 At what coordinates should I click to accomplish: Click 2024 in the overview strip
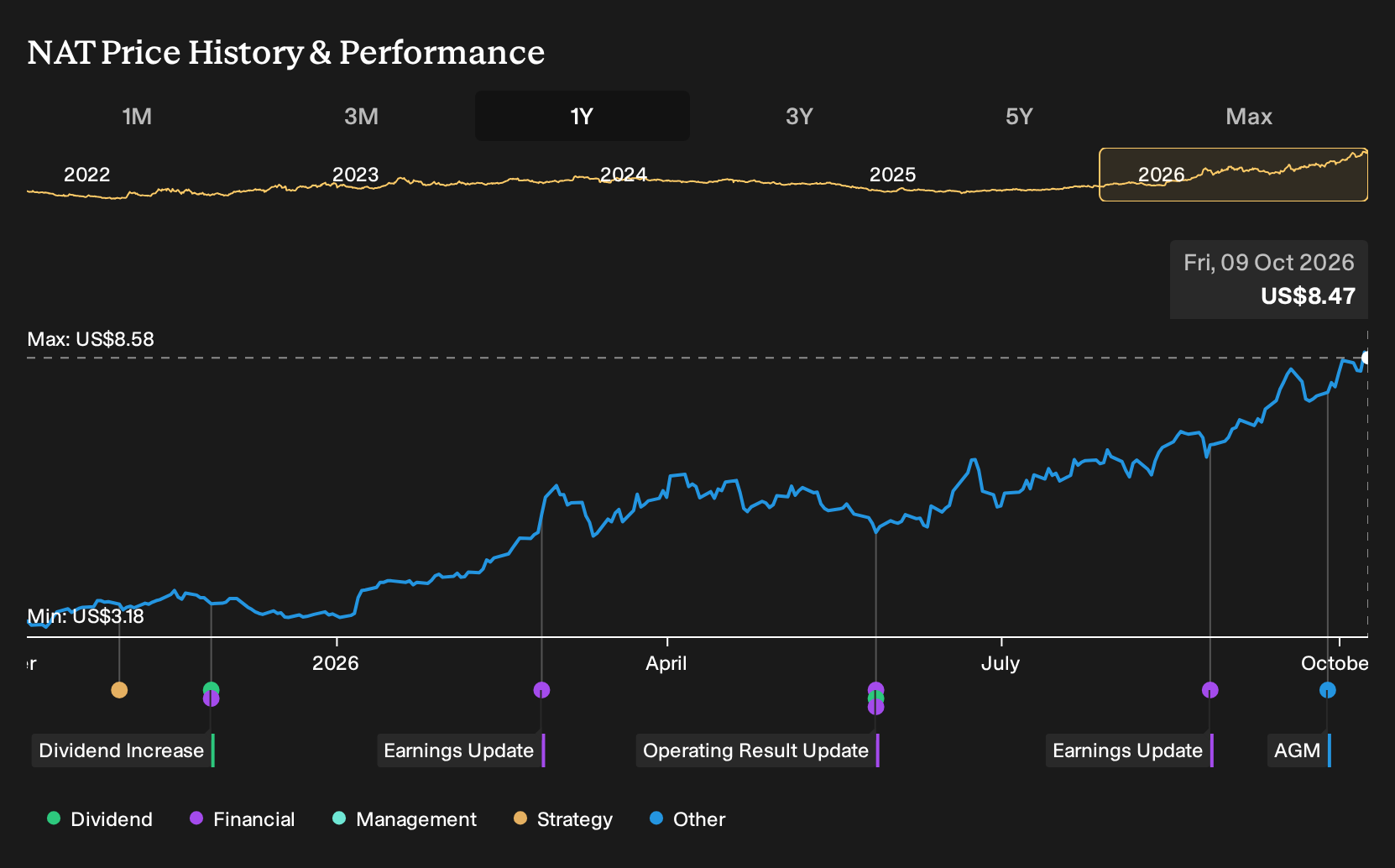click(624, 175)
